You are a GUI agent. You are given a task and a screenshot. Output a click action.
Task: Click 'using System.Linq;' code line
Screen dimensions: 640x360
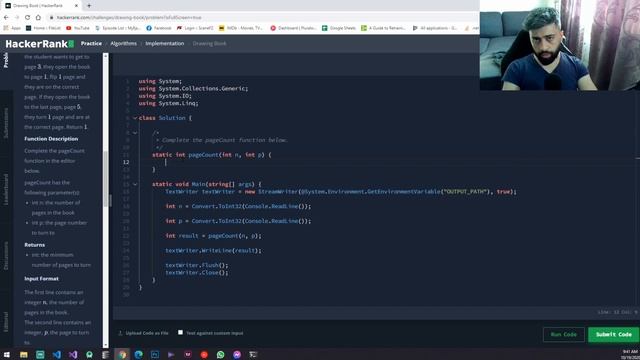tap(168, 103)
